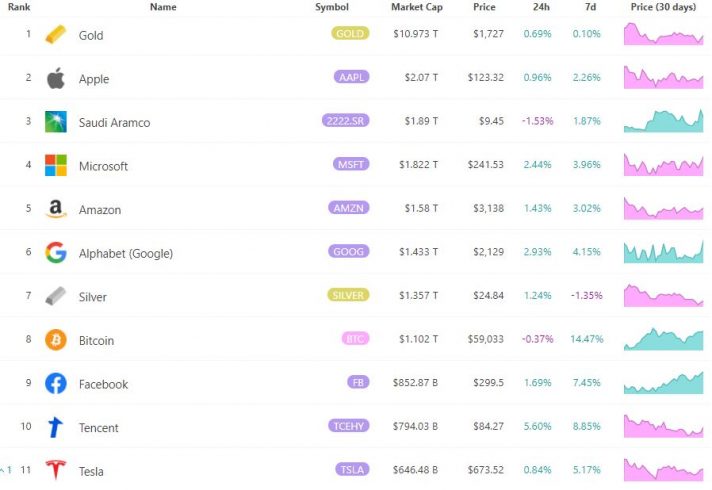
Task: Open the Gold asset link
Action: click(91, 35)
